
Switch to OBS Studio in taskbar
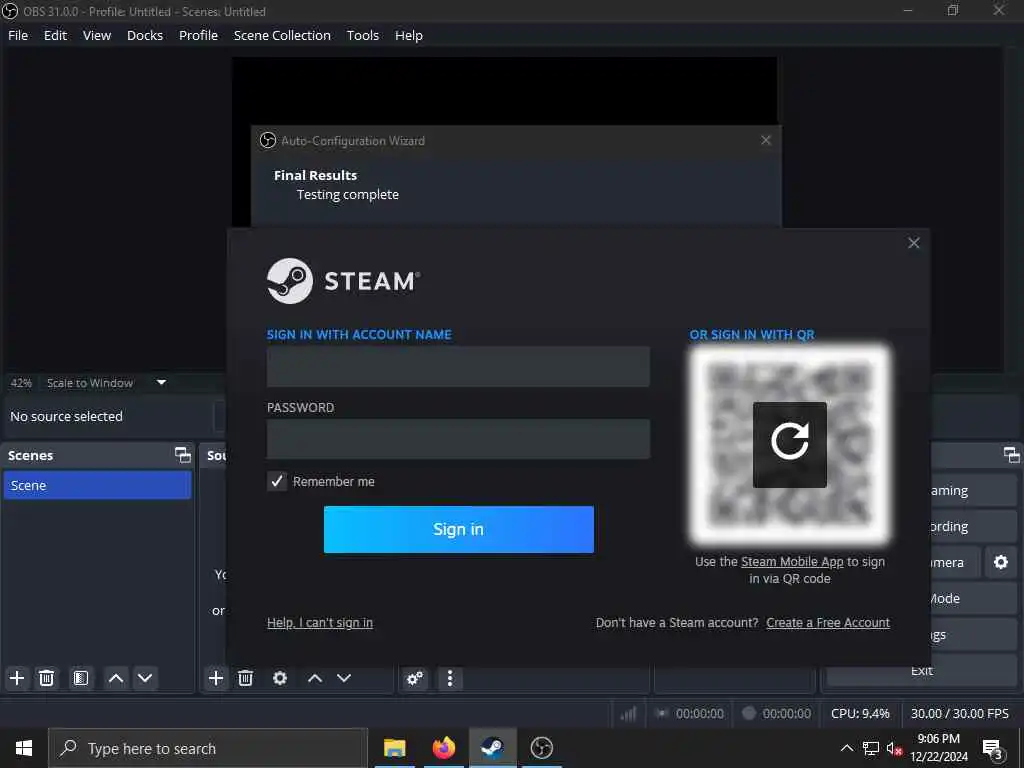pos(541,748)
